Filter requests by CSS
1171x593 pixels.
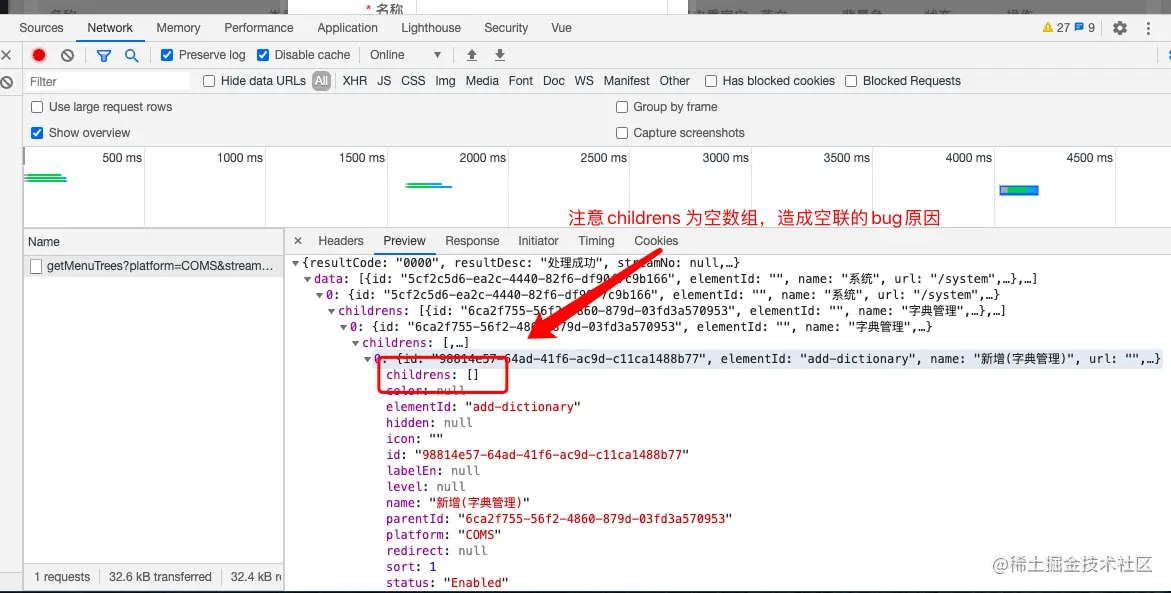tap(413, 81)
